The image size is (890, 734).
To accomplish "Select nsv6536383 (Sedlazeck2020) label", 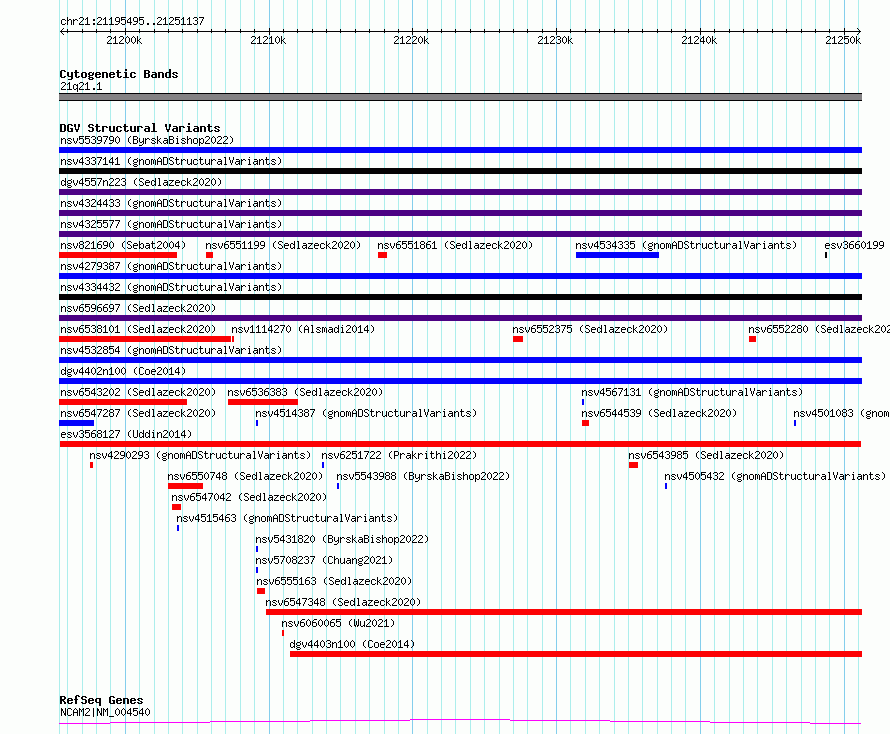I will (x=305, y=392).
